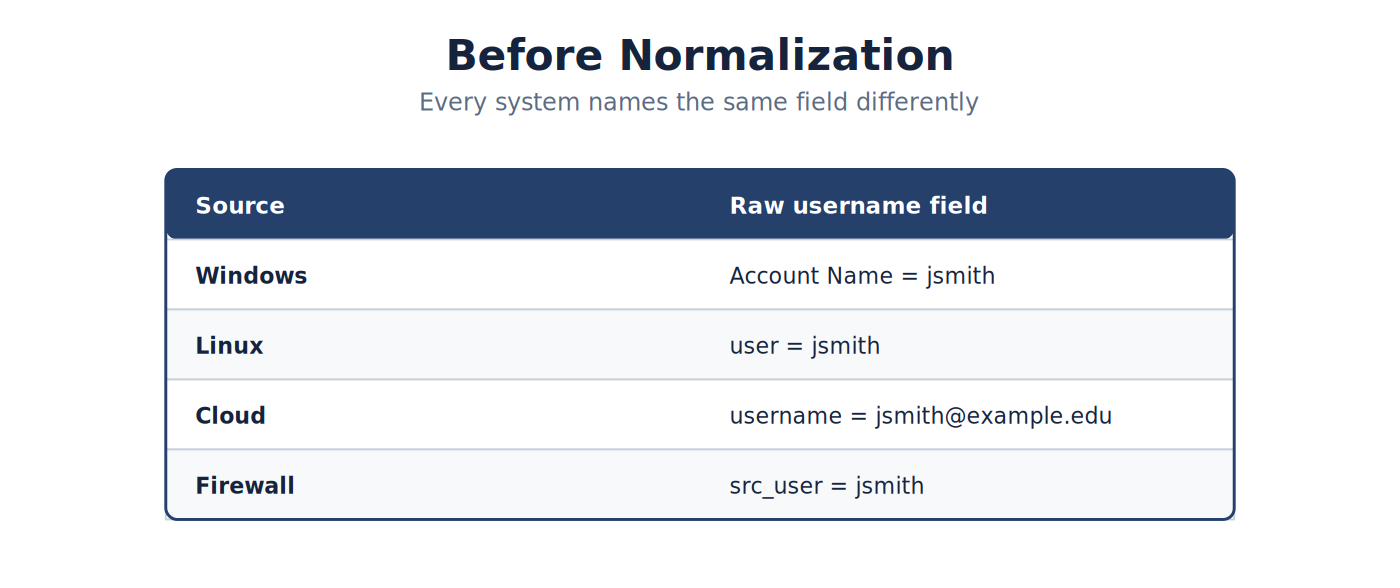Click the word 'Normalization' in the heading
Screen dimensions: 1400x588
786,55
